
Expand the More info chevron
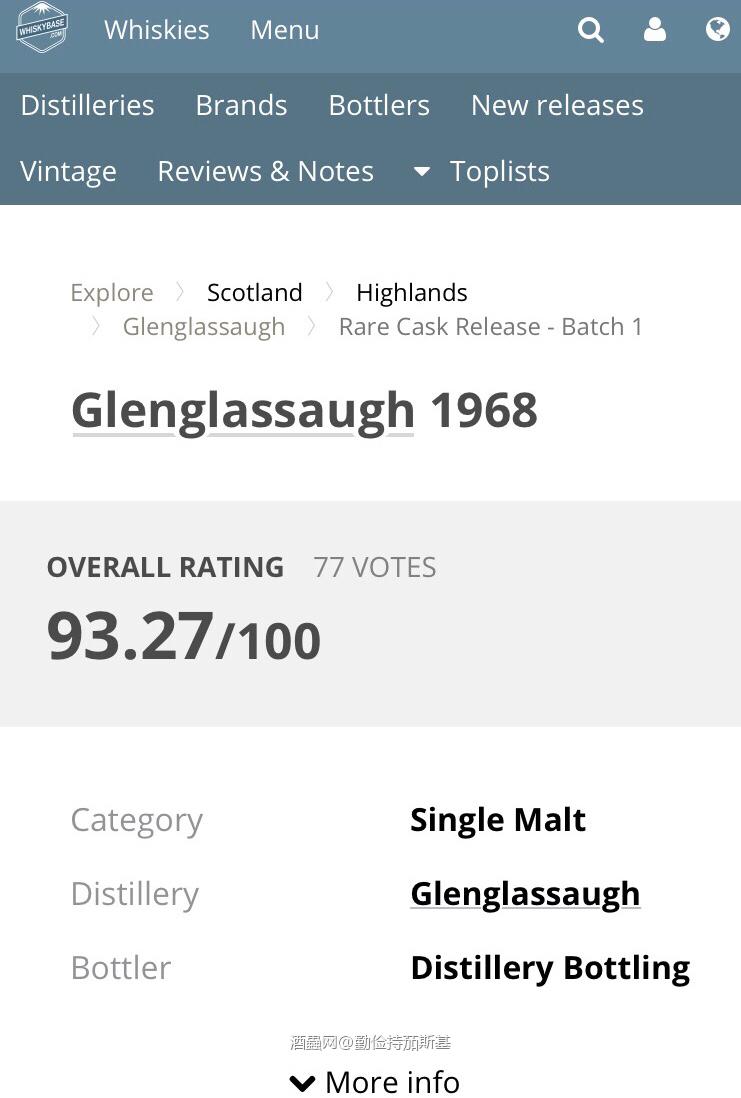[x=302, y=1082]
